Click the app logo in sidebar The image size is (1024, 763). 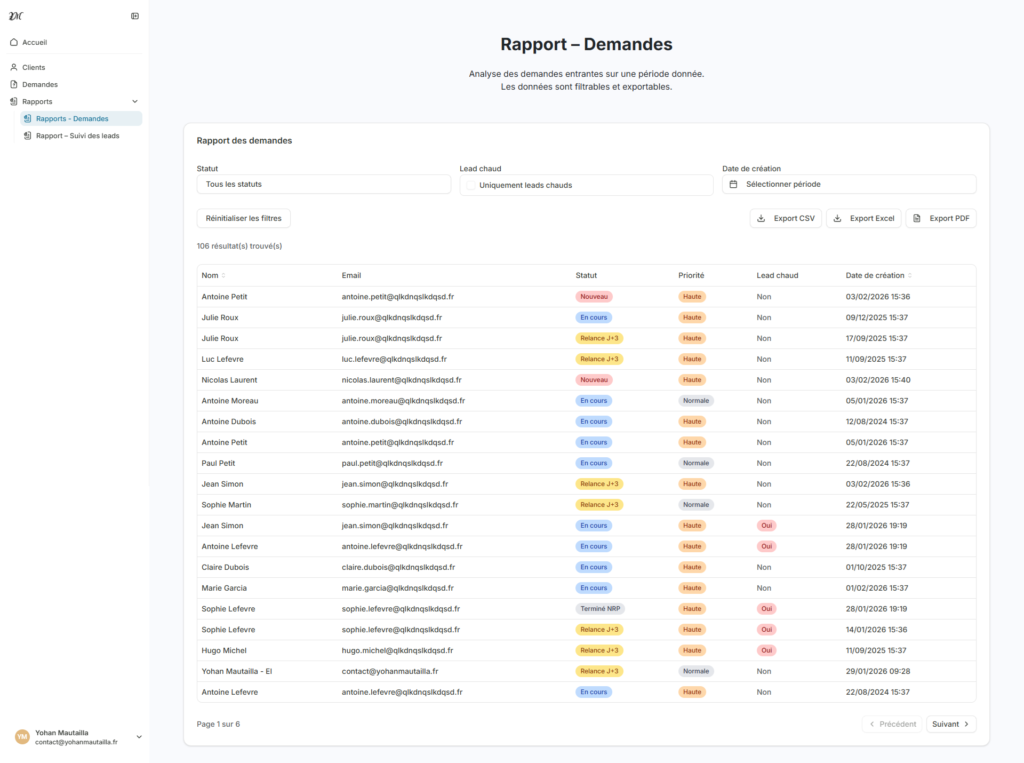[x=15, y=16]
